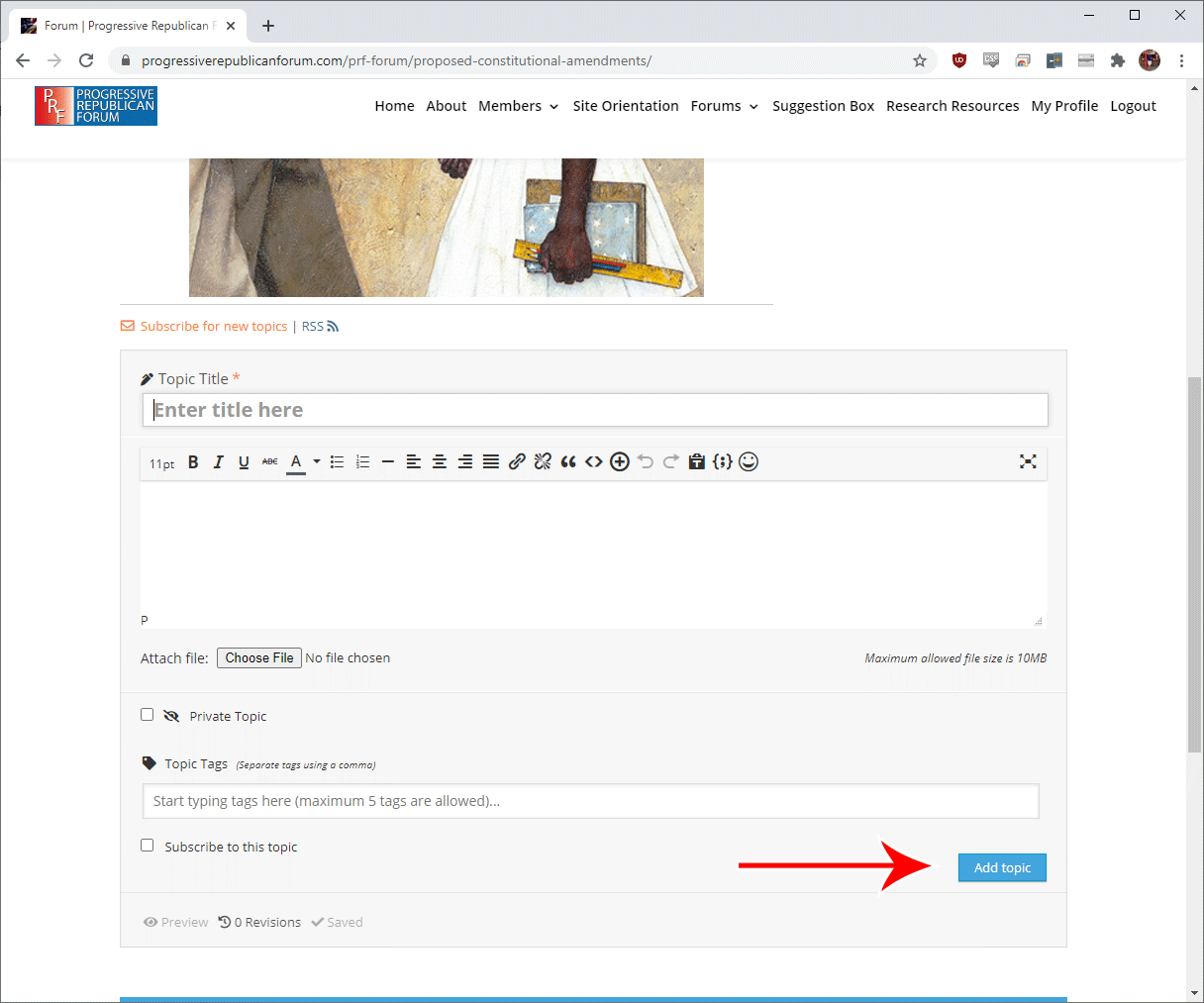Toggle bold formatting in the editor
This screenshot has height=1003, width=1204.
[193, 462]
